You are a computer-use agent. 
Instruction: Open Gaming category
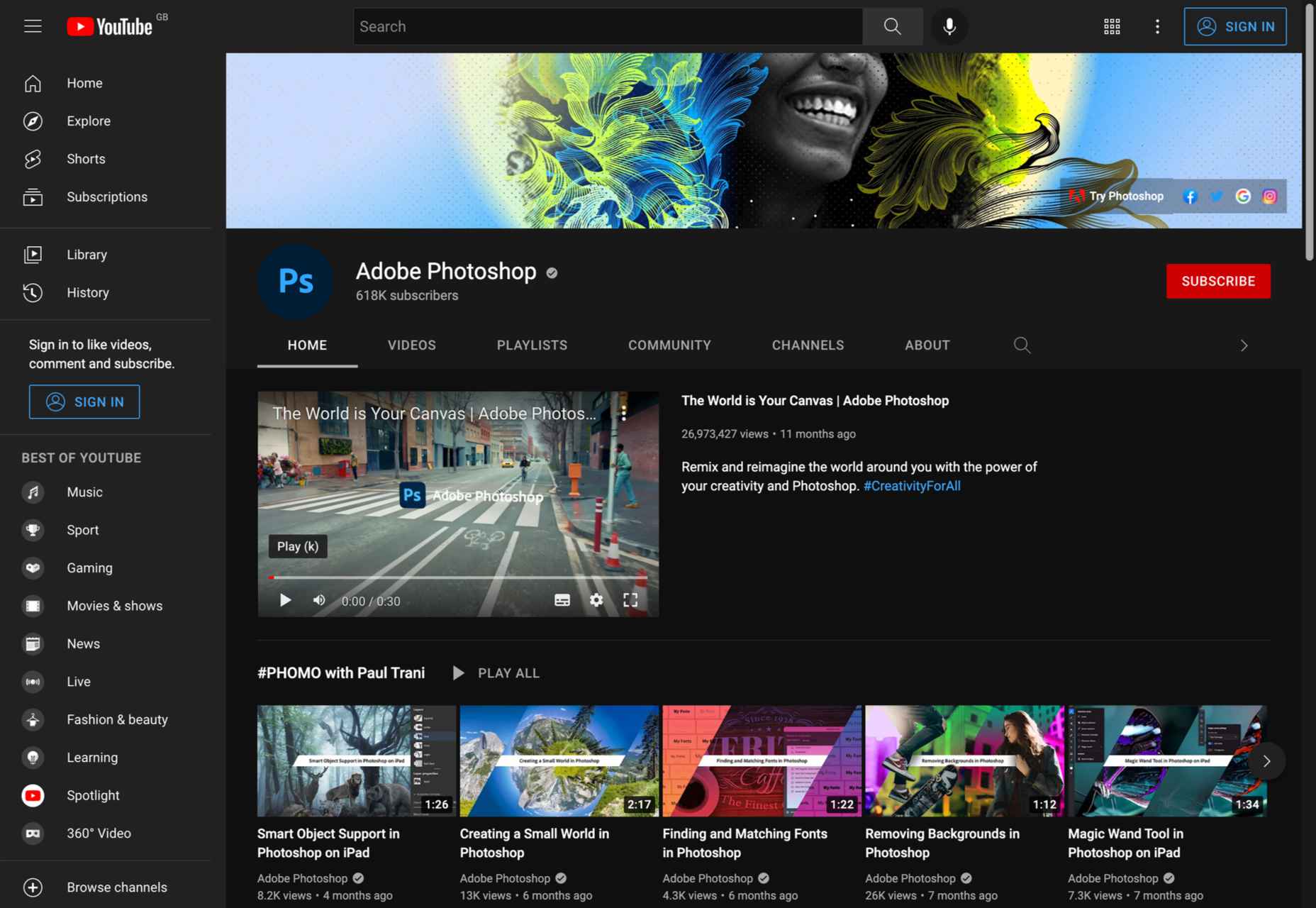point(106,567)
